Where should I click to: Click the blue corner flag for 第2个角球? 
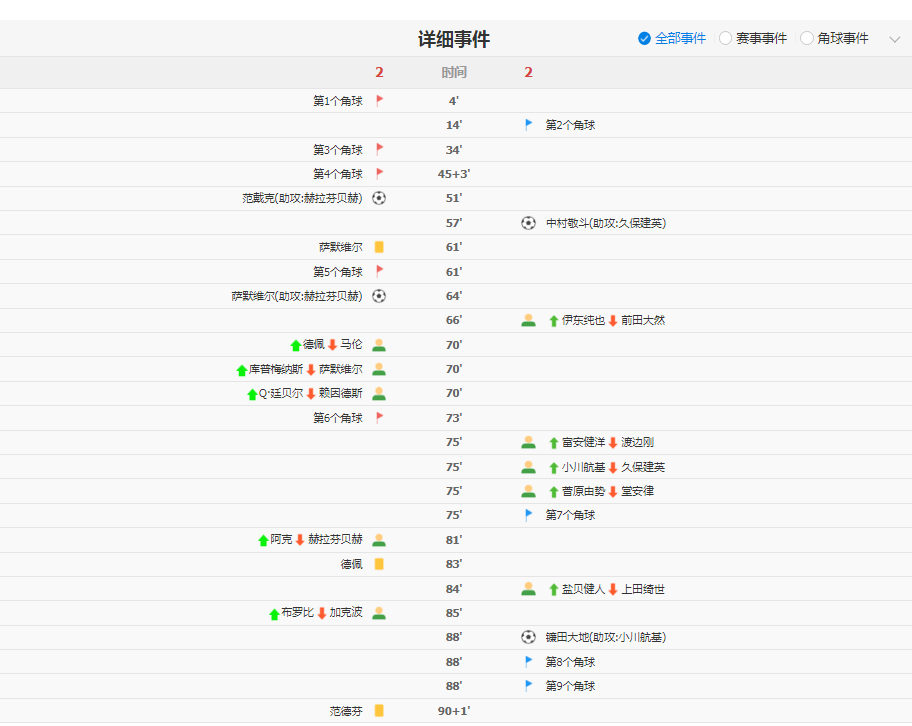[528, 124]
